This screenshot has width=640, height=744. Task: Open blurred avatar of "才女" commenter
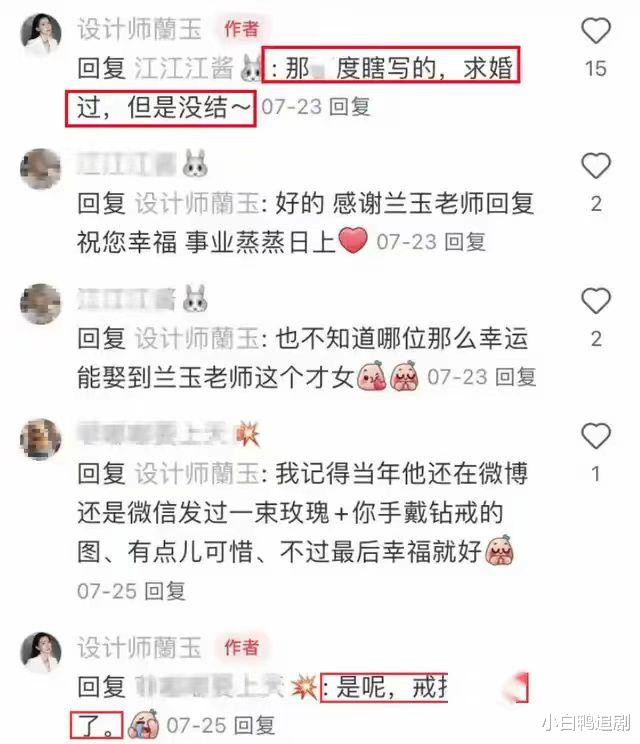coord(41,304)
